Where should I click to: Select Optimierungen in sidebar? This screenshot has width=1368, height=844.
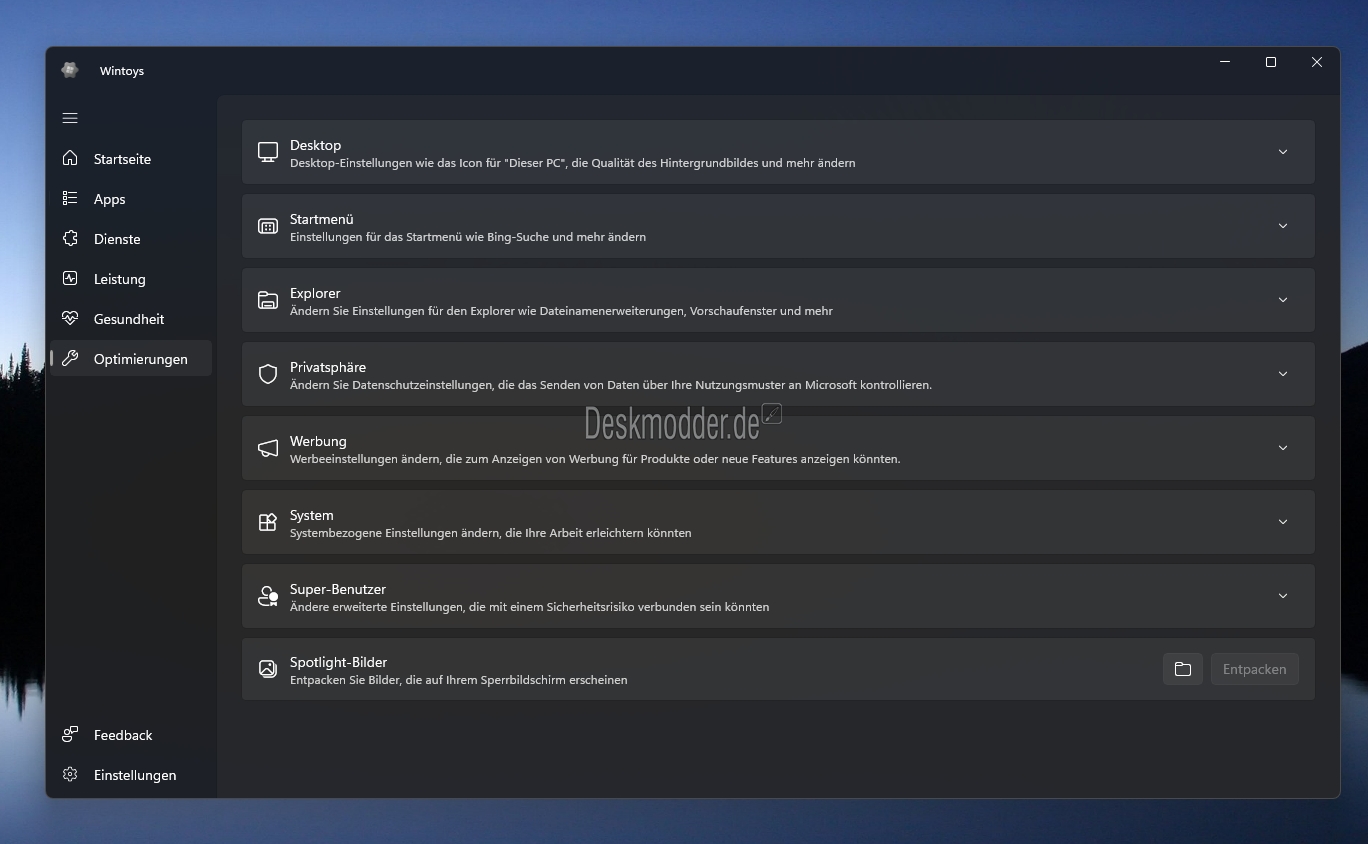tap(131, 358)
